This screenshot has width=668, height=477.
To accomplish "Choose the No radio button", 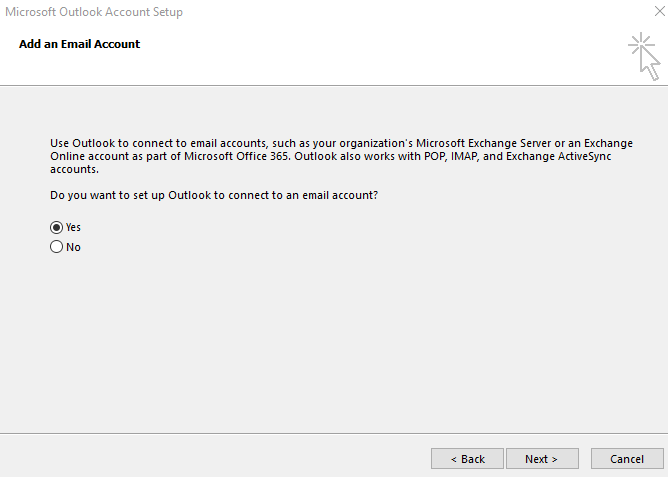I will coord(56,247).
